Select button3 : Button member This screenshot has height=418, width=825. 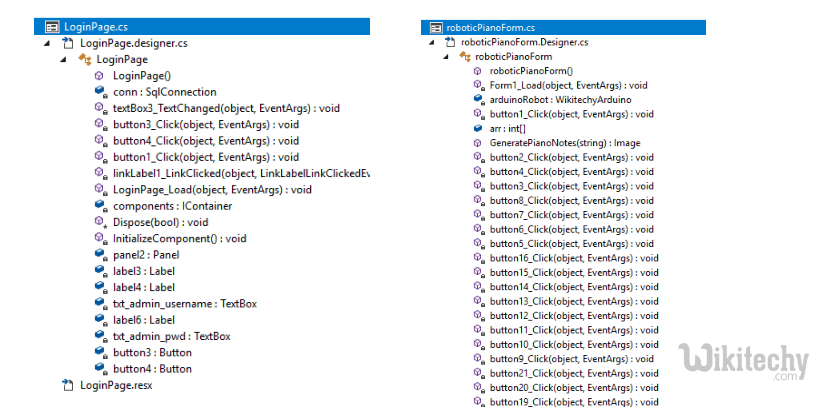(x=152, y=353)
